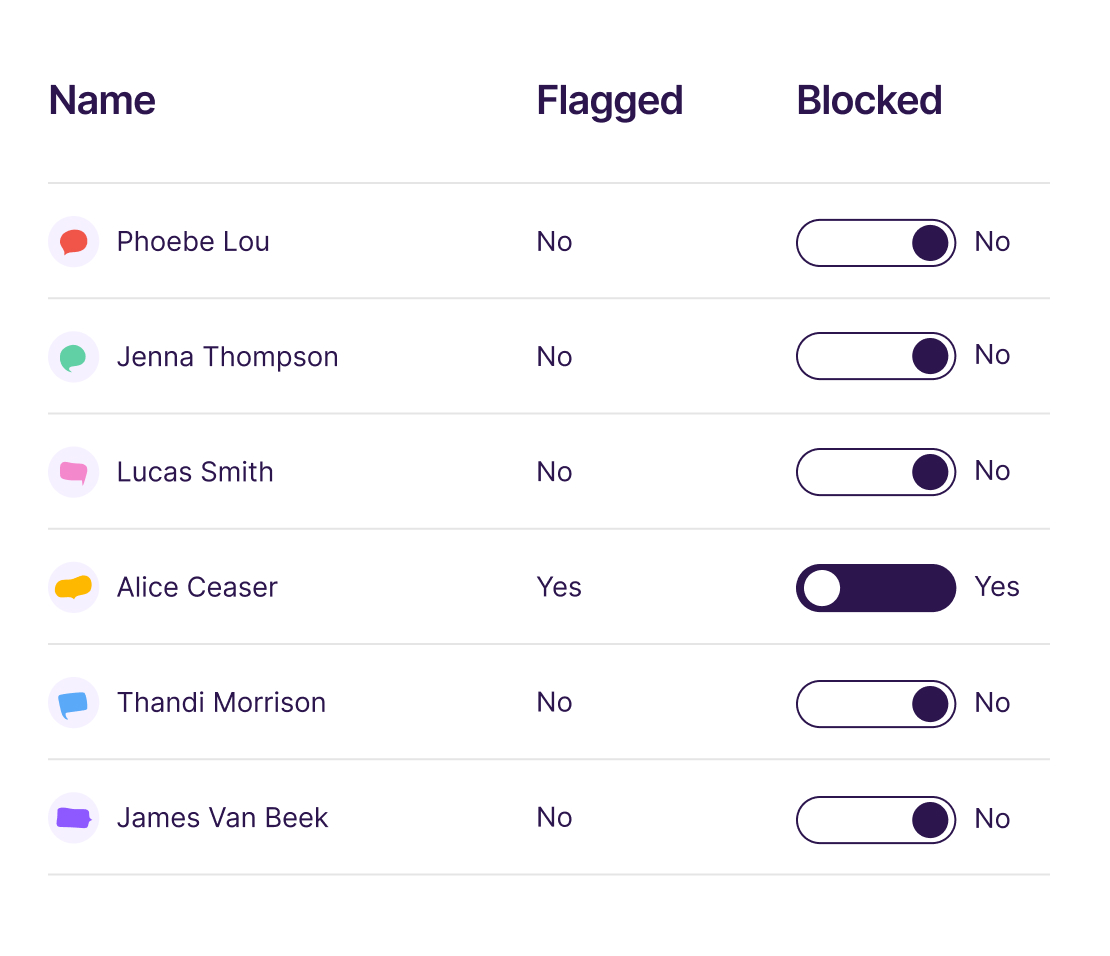Sort by the Name column header
Image resolution: width=1110 pixels, height=956 pixels.
(102, 100)
